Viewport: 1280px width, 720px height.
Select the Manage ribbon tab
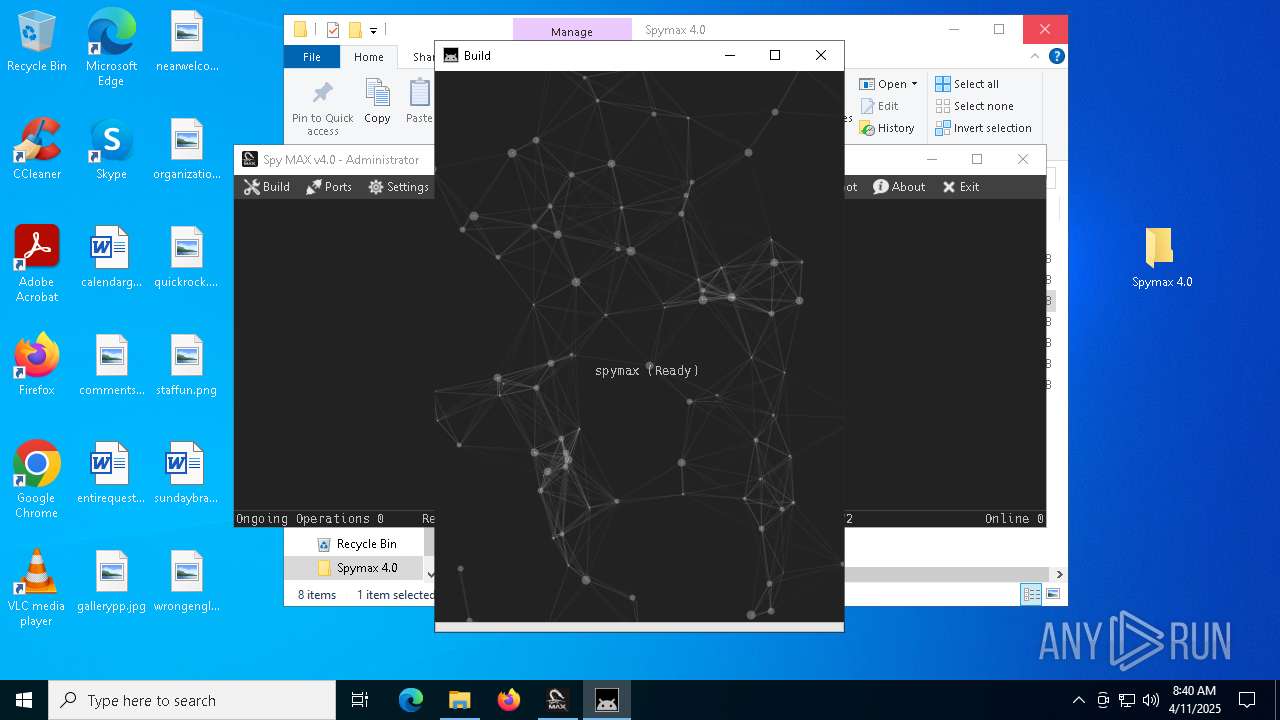tap(572, 31)
